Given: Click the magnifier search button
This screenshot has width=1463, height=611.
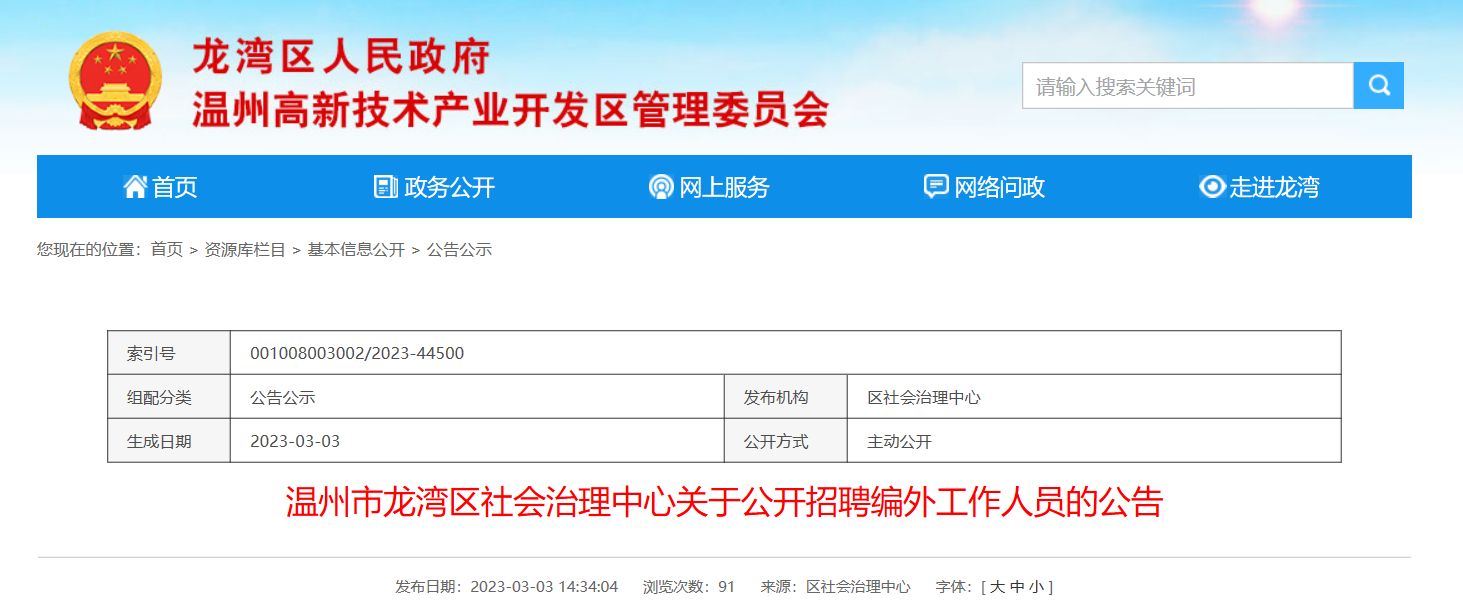Looking at the screenshot, I should [x=1378, y=86].
